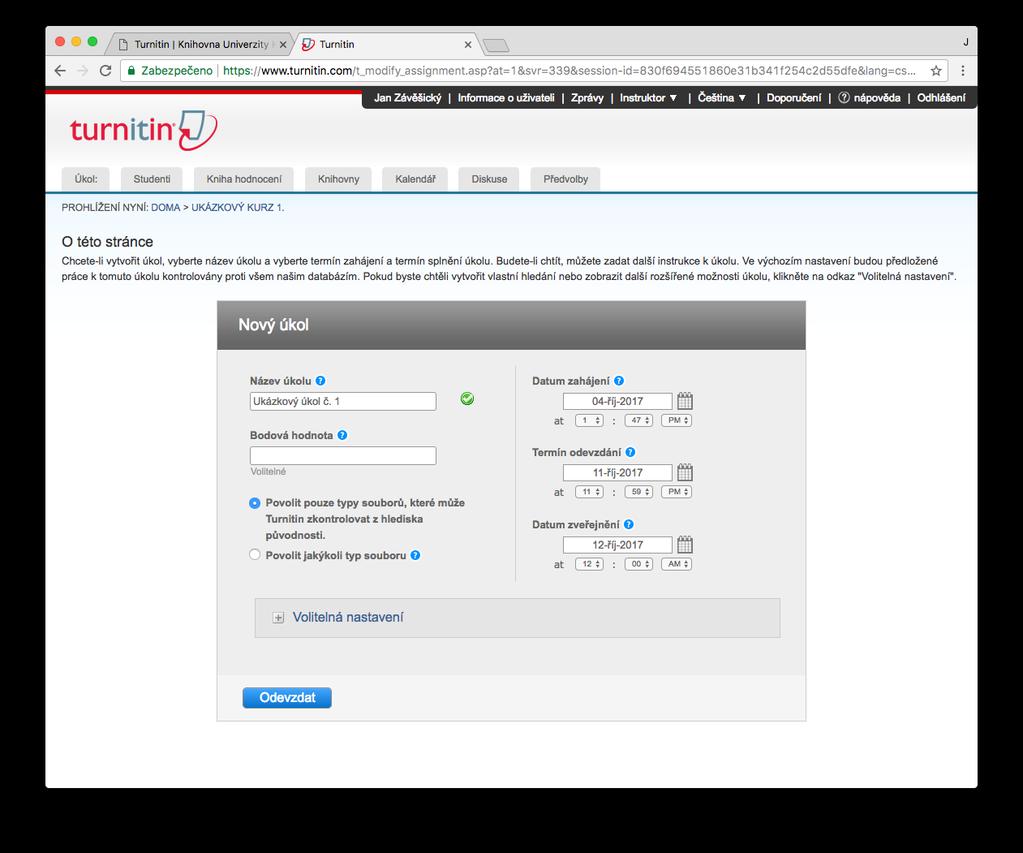Open the Studenti tab
This screenshot has width=1023, height=853.
(151, 179)
